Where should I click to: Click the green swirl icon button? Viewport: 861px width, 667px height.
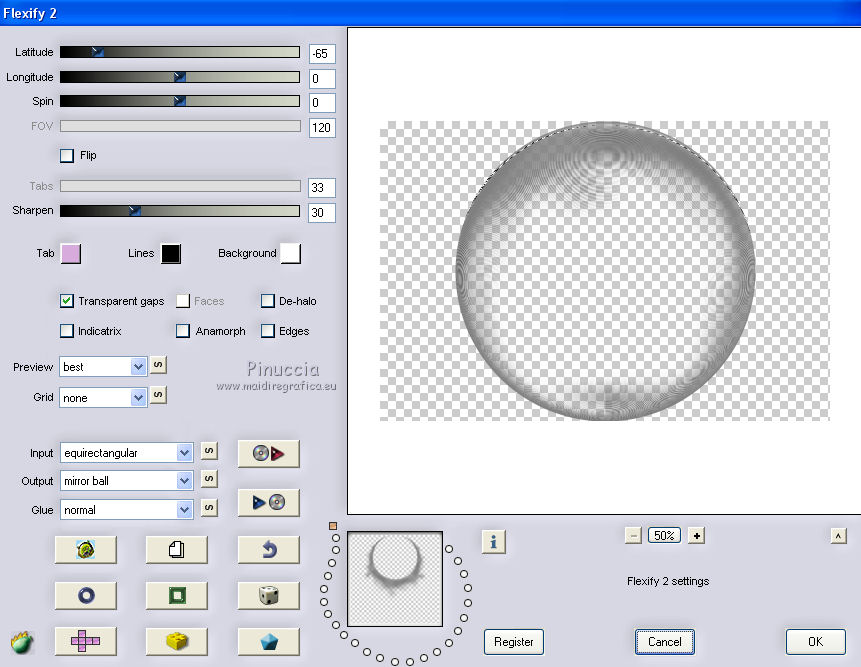point(86,550)
